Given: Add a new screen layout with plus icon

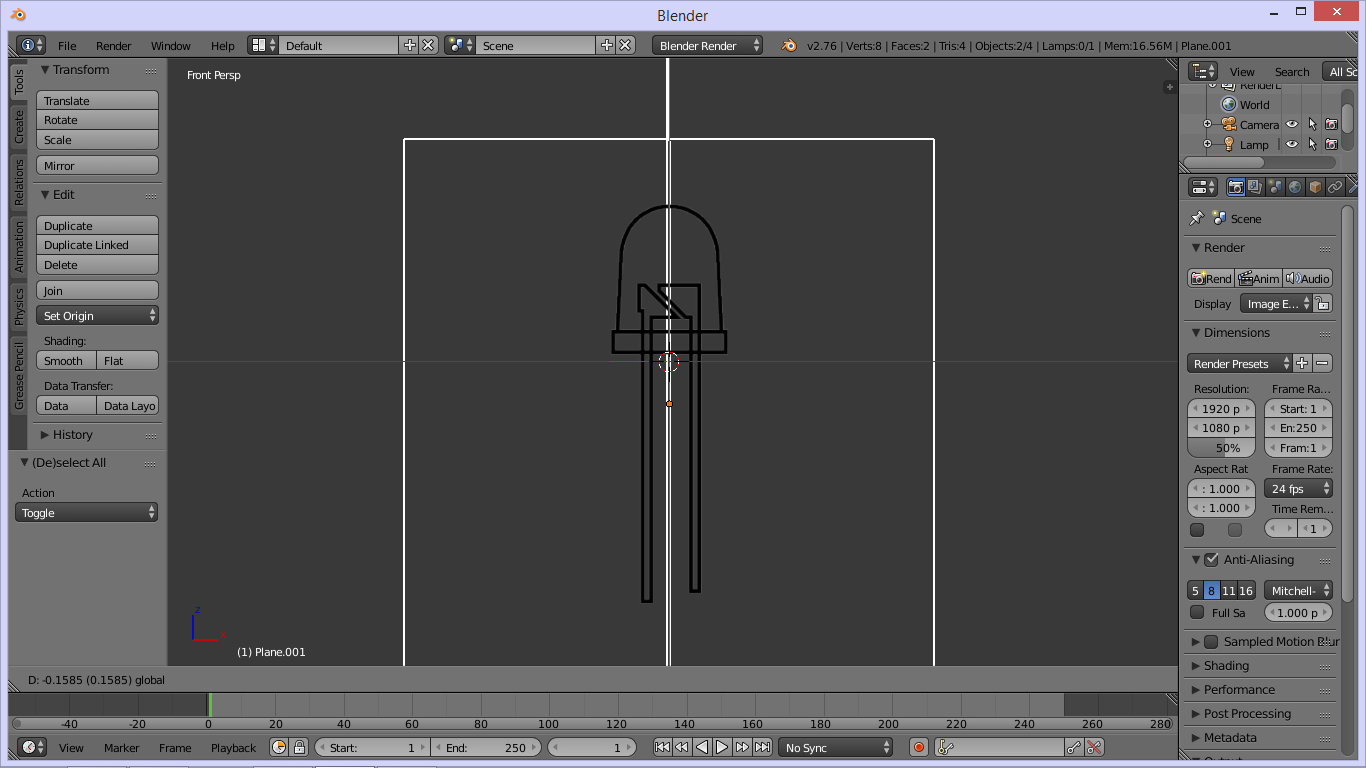Looking at the screenshot, I should click(x=410, y=45).
